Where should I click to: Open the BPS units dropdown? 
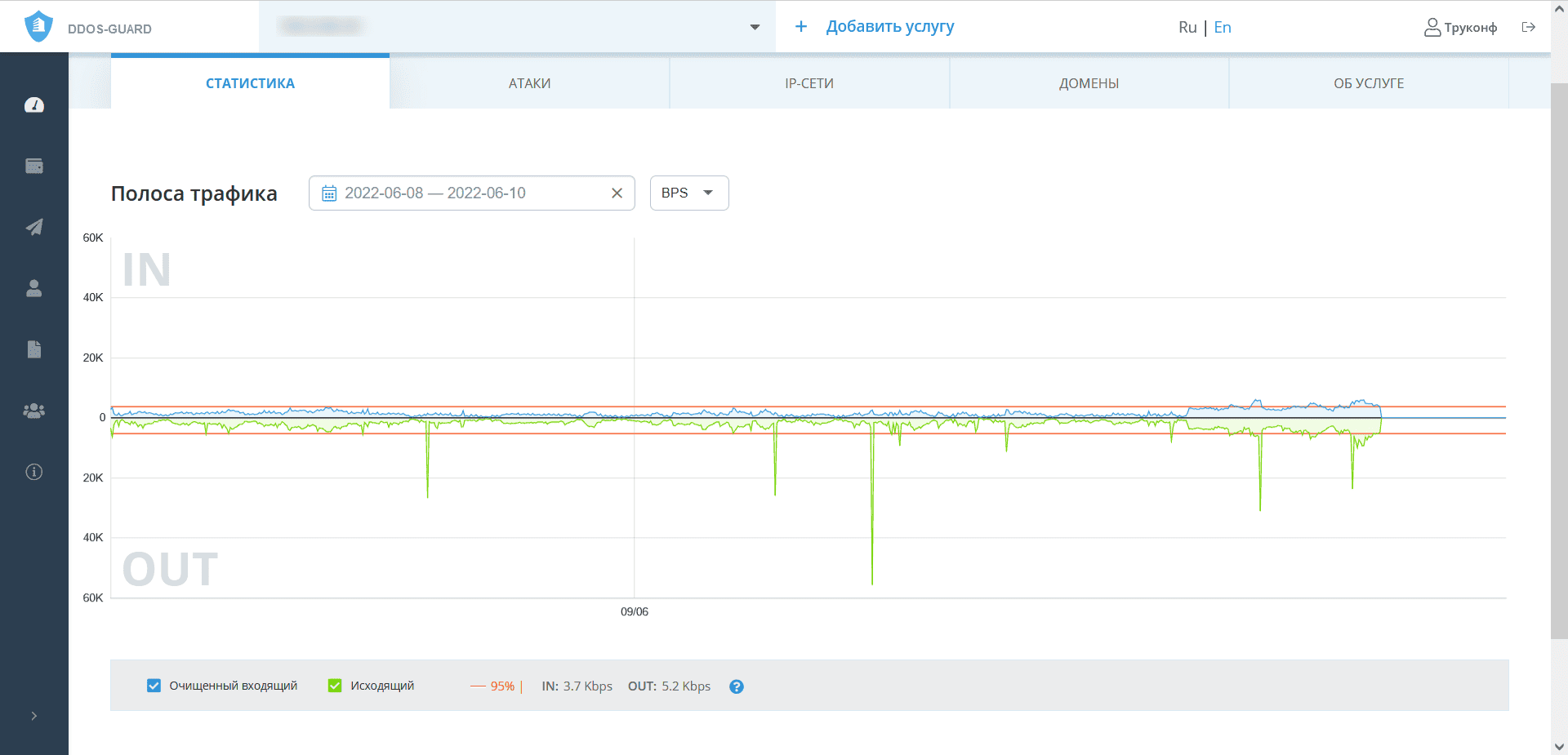tap(689, 193)
